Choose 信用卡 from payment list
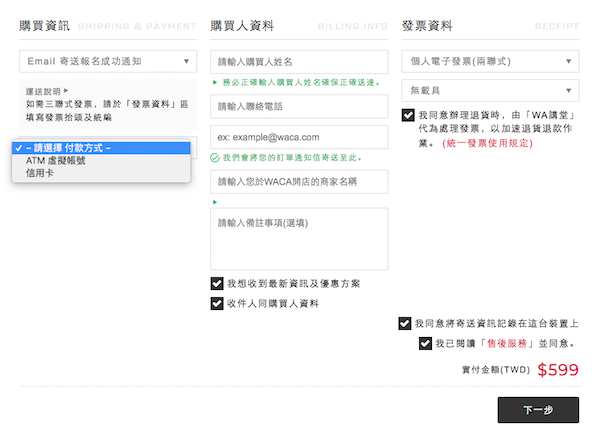600x432 pixels. pos(101,173)
